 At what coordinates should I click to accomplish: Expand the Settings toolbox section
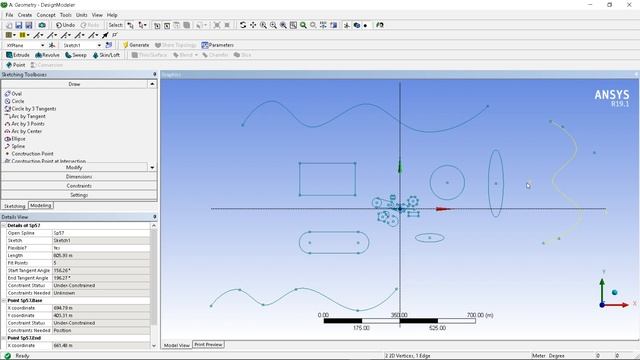pos(79,196)
